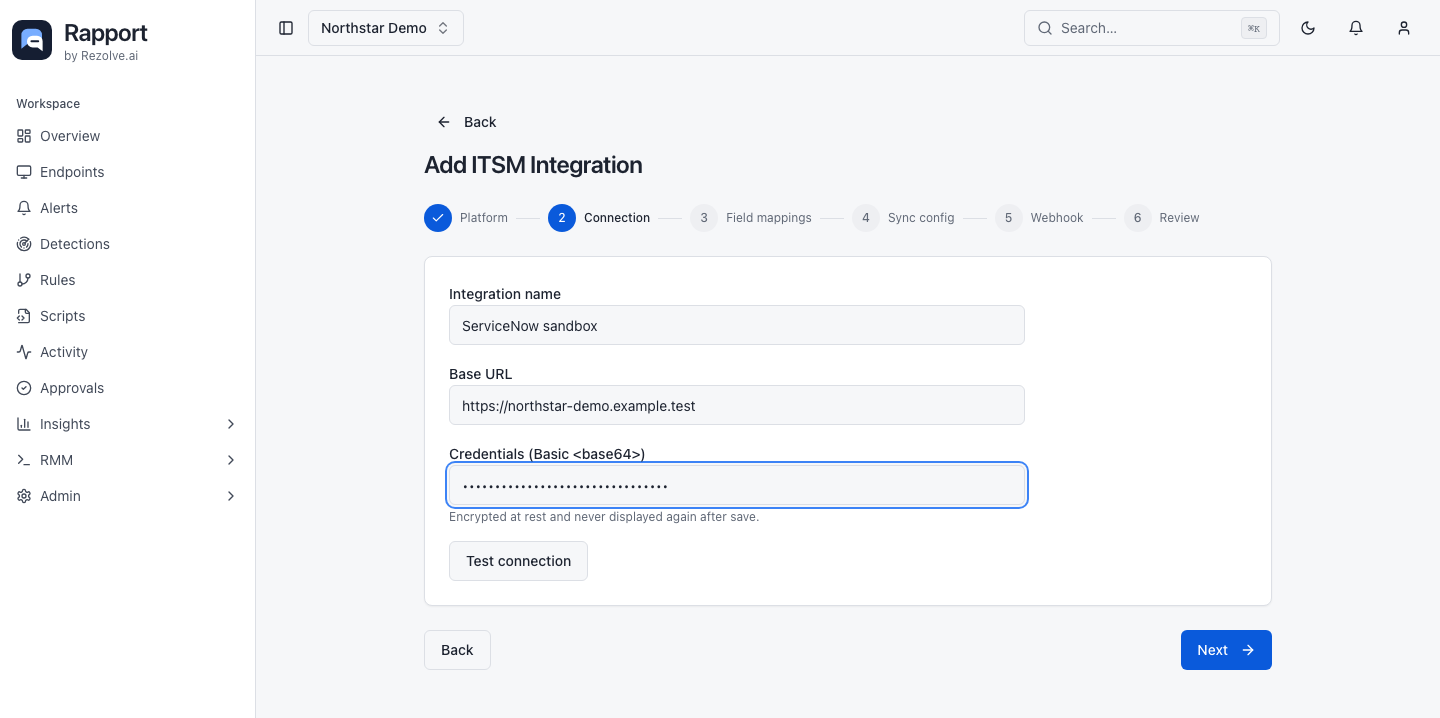Image resolution: width=1440 pixels, height=718 pixels.
Task: Toggle the sidebar panel icon
Action: point(286,28)
